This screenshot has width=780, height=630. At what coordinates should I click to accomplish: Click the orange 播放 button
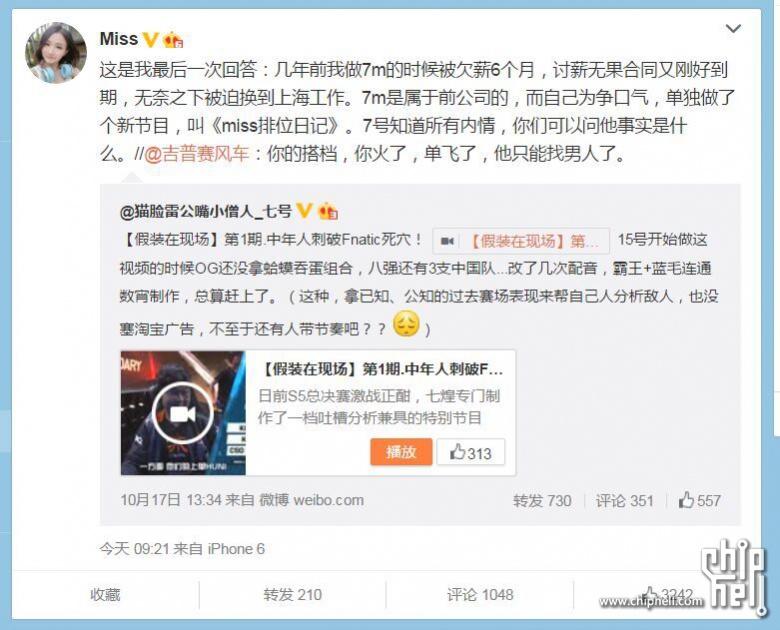(x=401, y=452)
